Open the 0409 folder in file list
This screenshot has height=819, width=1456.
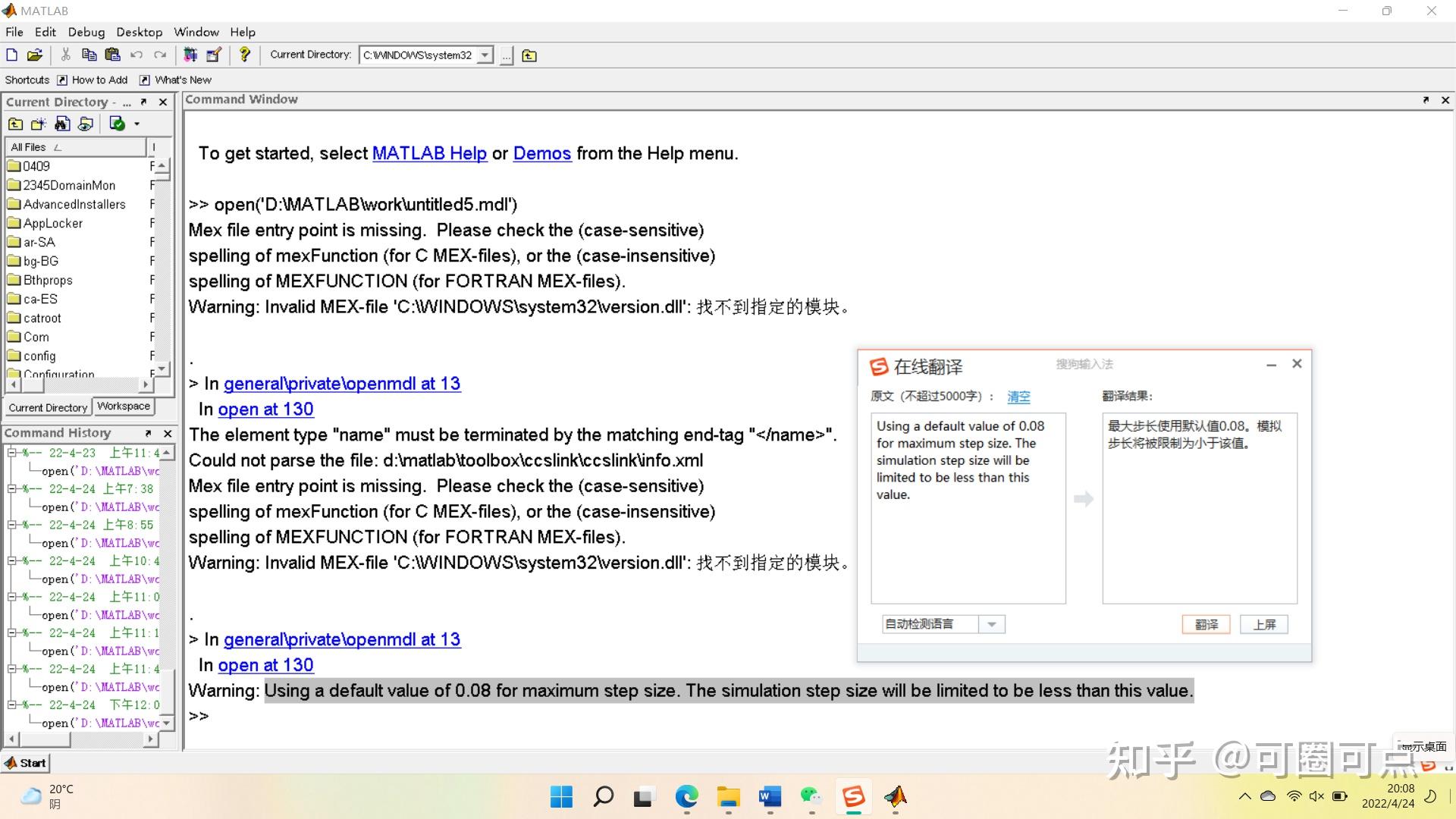point(36,166)
